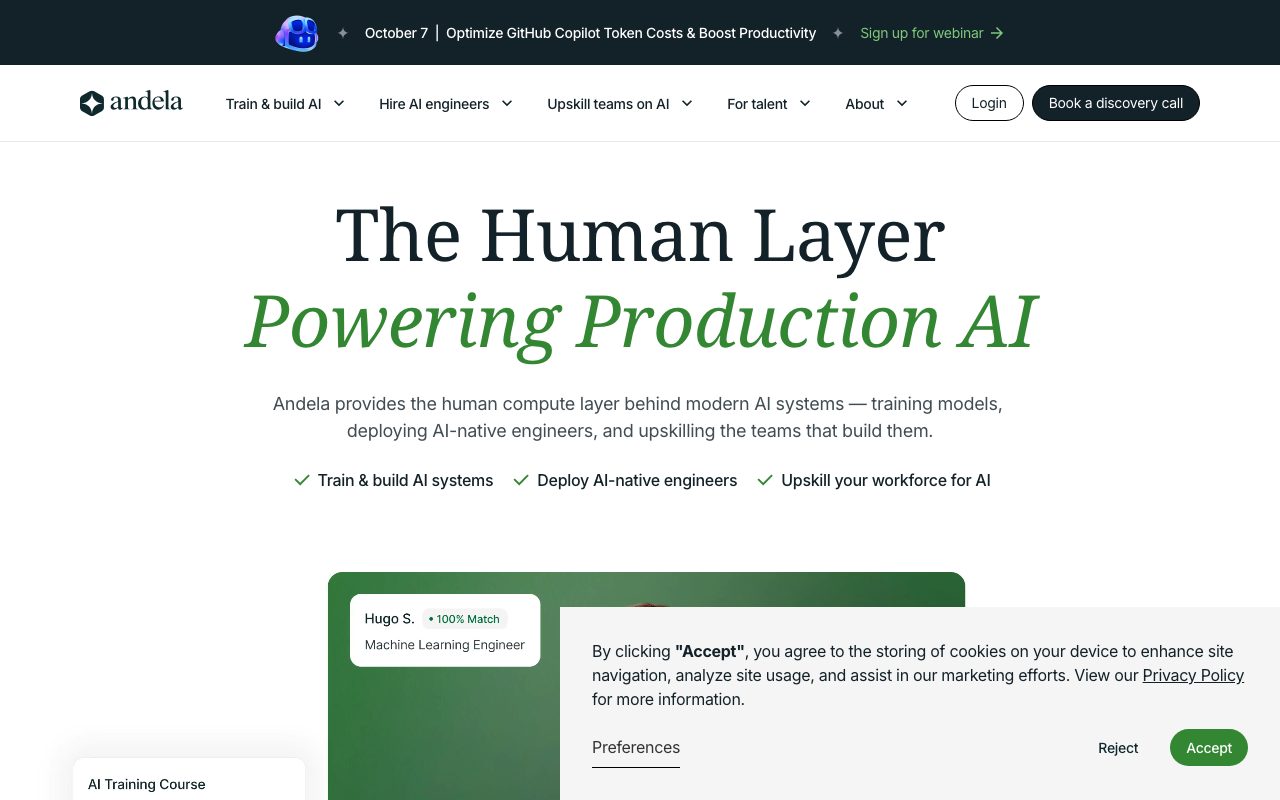Sign up for the webinar
The height and width of the screenshot is (800, 1280).
[932, 33]
